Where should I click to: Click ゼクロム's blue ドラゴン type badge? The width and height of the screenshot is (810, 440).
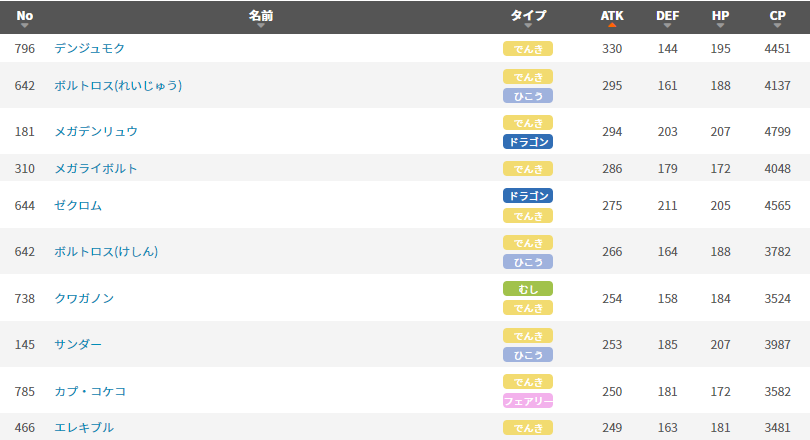point(528,196)
